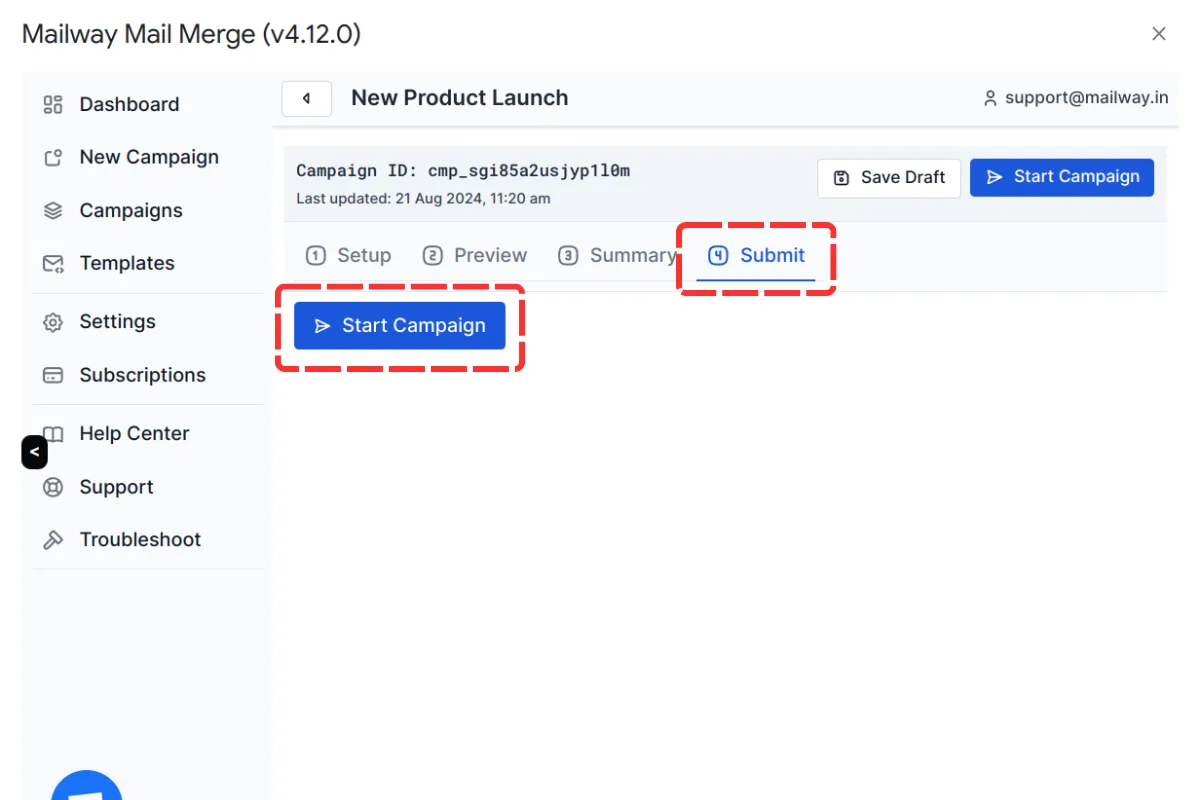1200x800 pixels.
Task: Click the New Campaign icon in sidebar
Action: pos(53,158)
